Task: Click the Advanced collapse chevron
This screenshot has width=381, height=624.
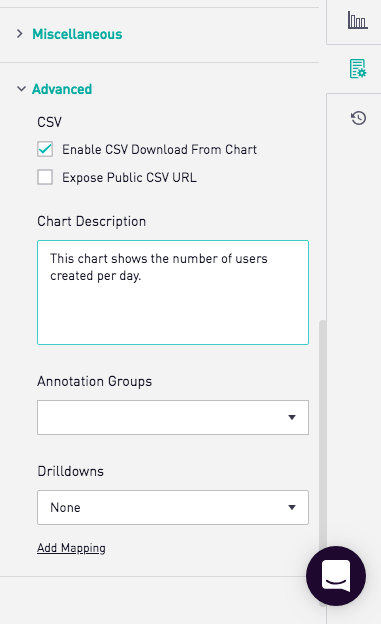Action: click(x=21, y=89)
